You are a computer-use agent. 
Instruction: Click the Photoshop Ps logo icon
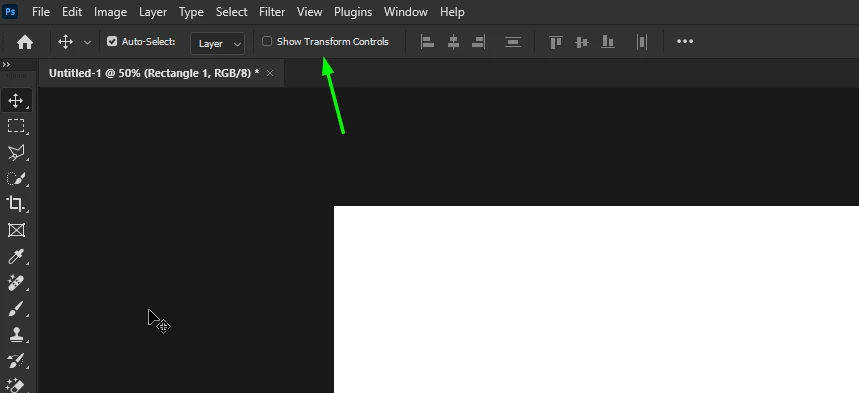(x=10, y=11)
